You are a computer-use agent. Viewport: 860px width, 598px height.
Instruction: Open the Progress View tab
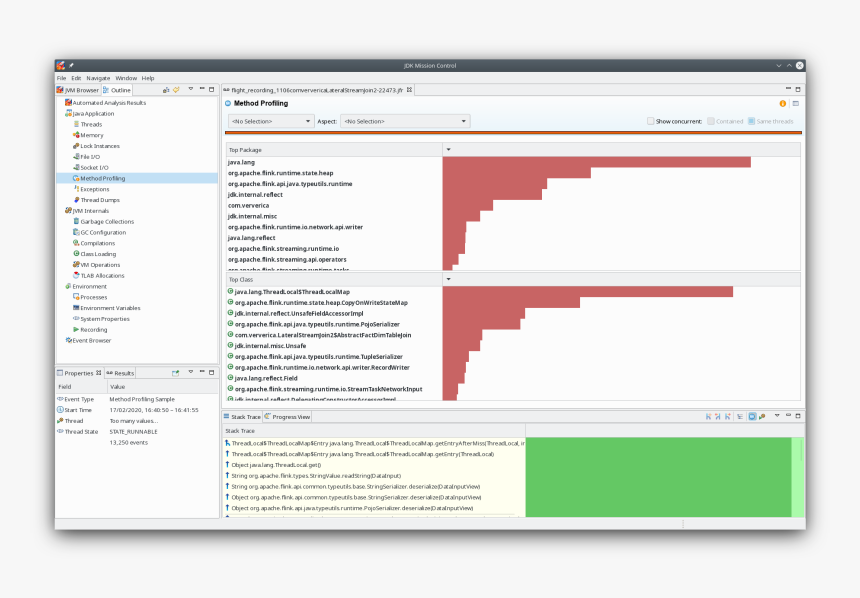287,417
